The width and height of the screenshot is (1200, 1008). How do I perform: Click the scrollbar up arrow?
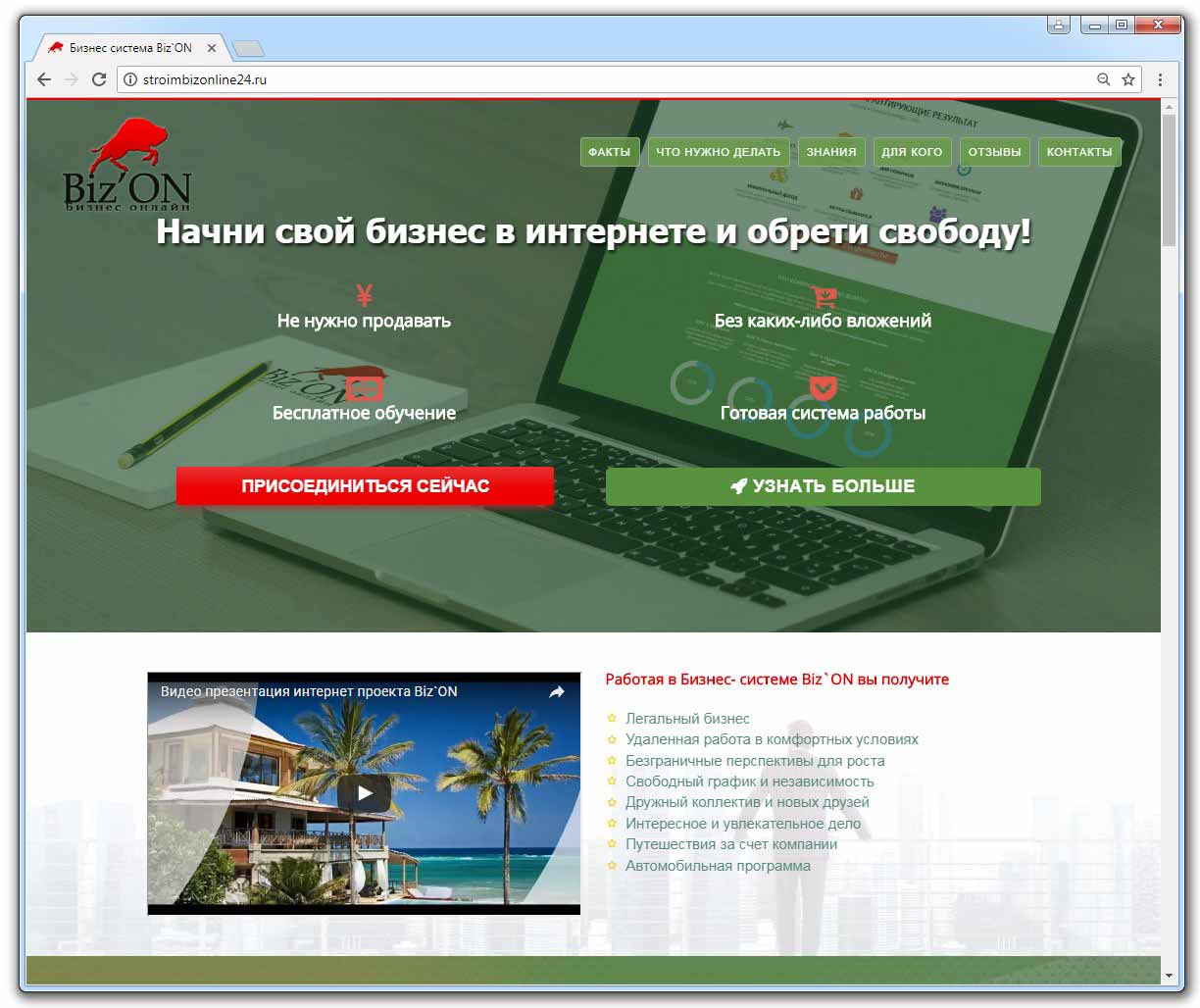1168,107
